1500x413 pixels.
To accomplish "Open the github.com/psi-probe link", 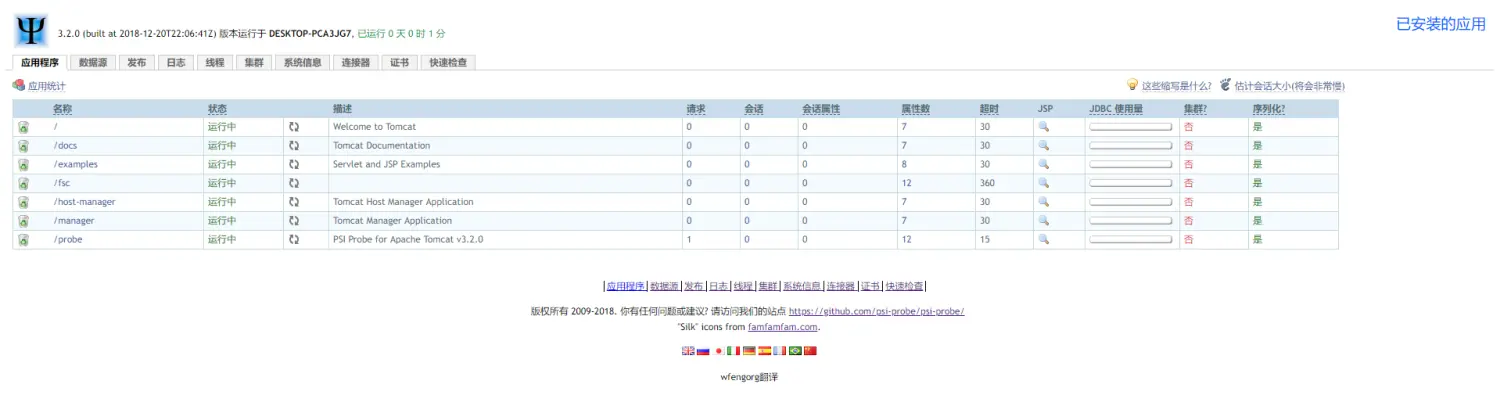I will point(877,311).
